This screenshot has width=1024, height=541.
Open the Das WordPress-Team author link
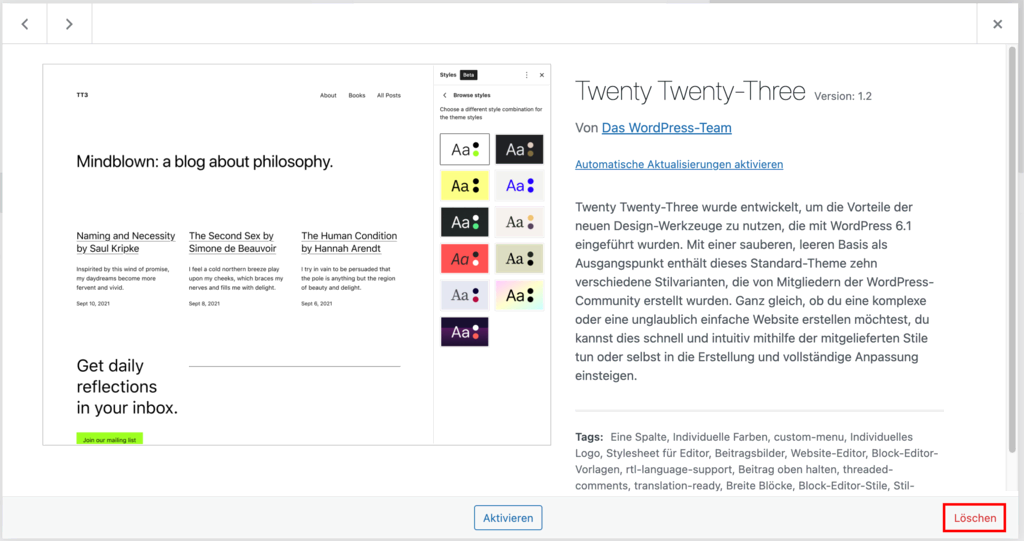[x=666, y=128]
